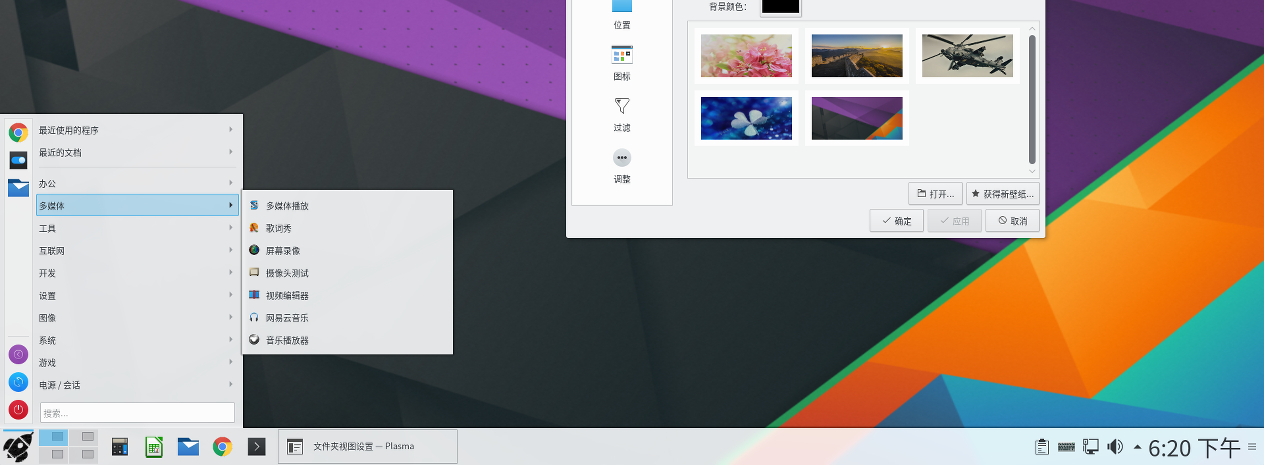The height and width of the screenshot is (465, 1264).
Task: Expand the 办公 office submenu
Action: [137, 184]
